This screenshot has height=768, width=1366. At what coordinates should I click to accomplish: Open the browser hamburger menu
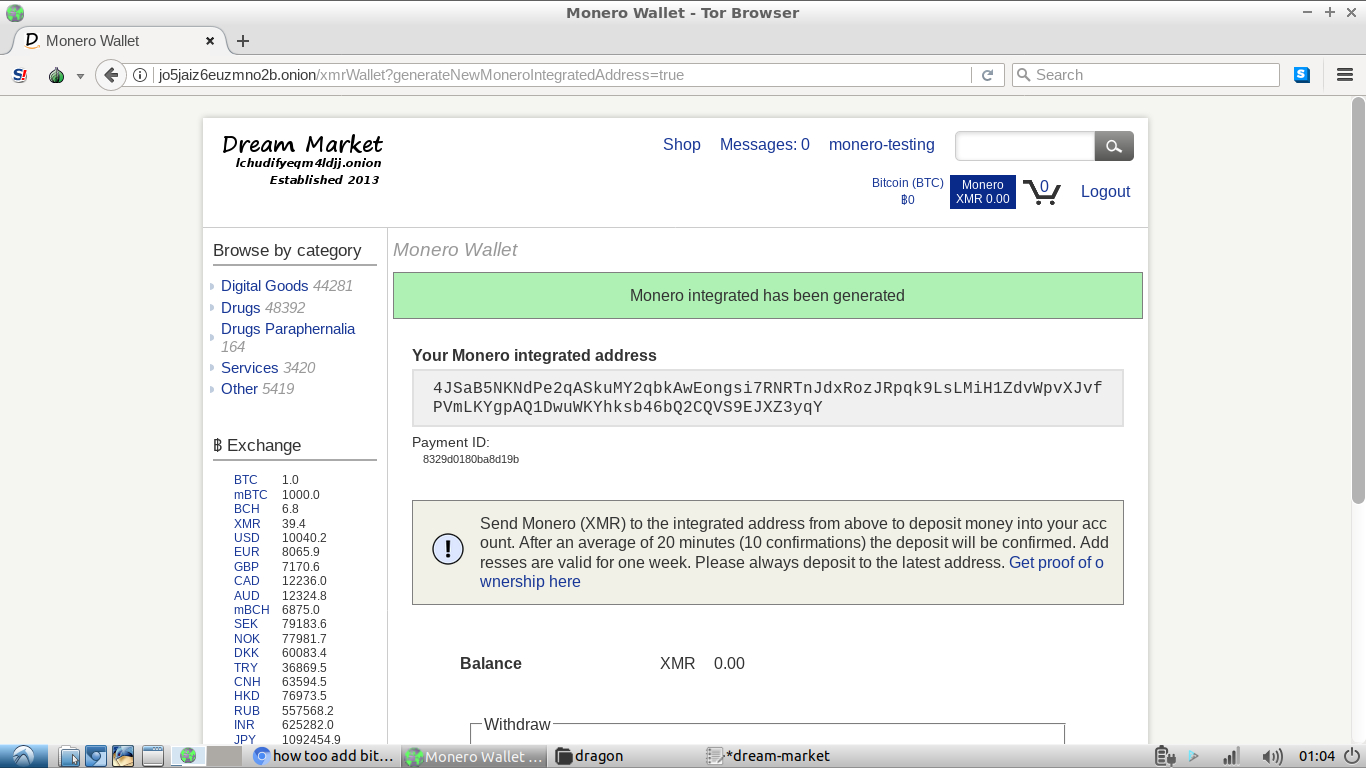1345,75
